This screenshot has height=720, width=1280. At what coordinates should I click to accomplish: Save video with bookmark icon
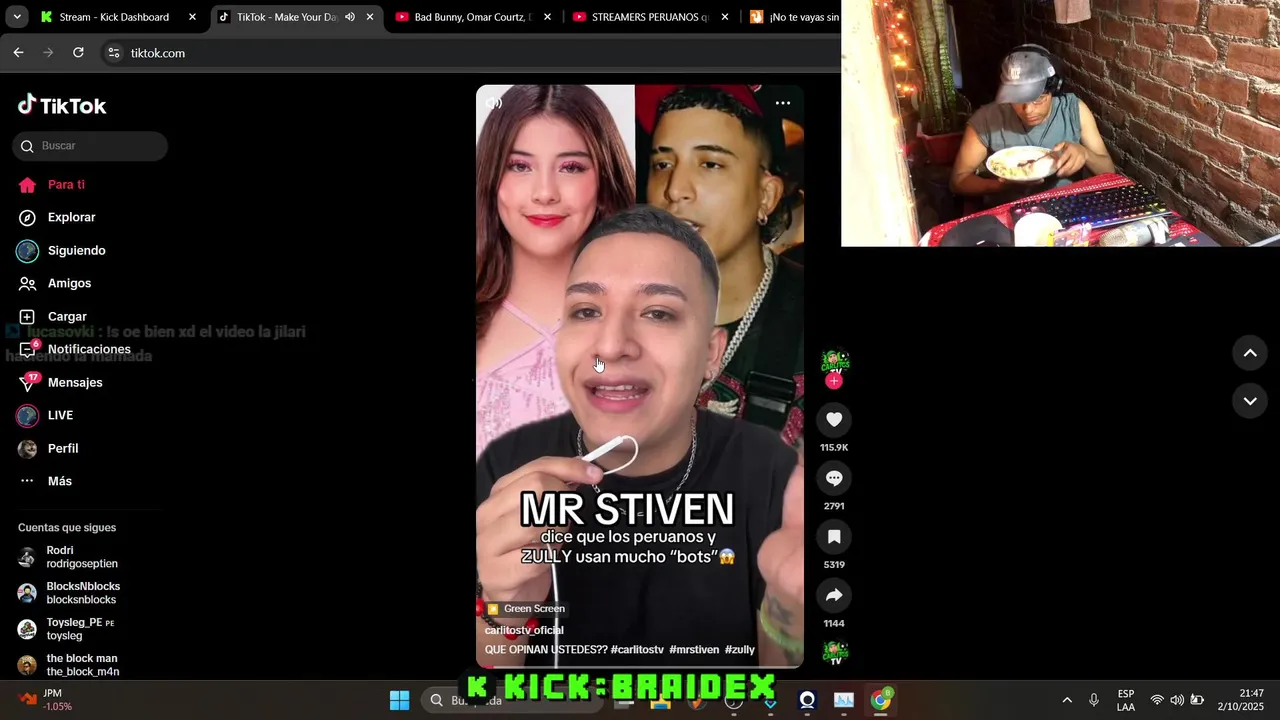point(834,537)
